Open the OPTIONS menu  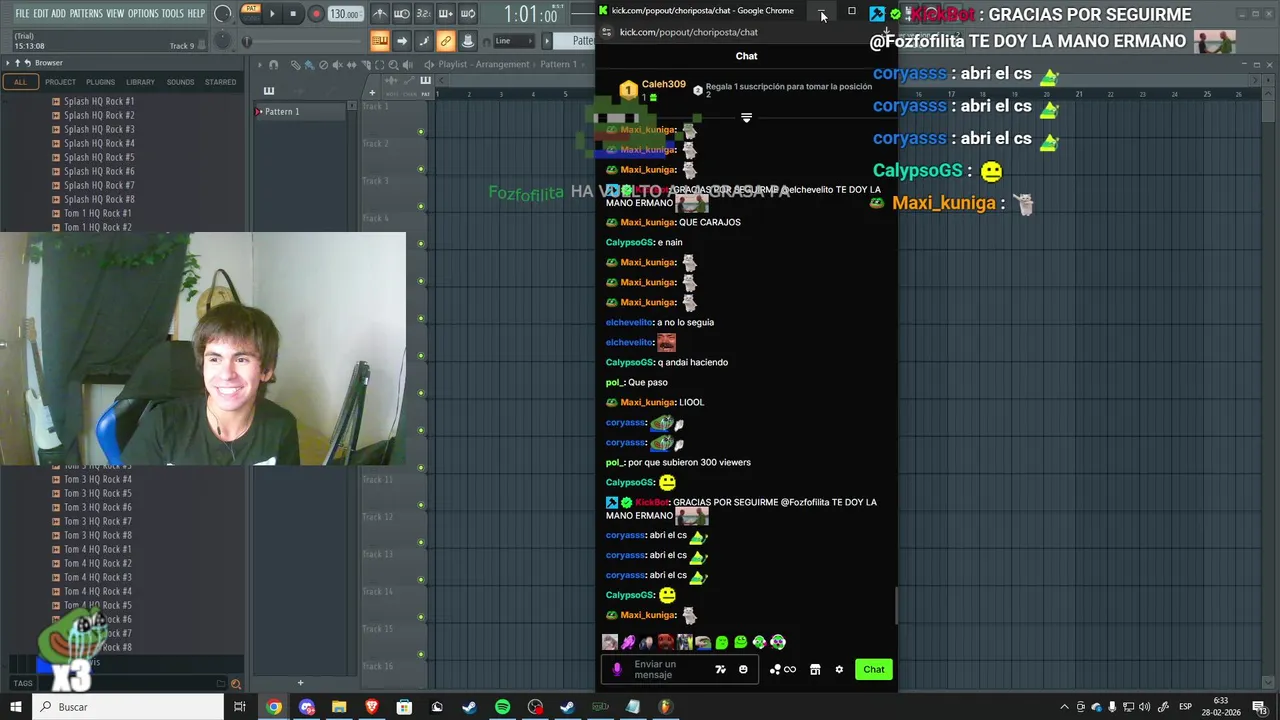tap(143, 13)
